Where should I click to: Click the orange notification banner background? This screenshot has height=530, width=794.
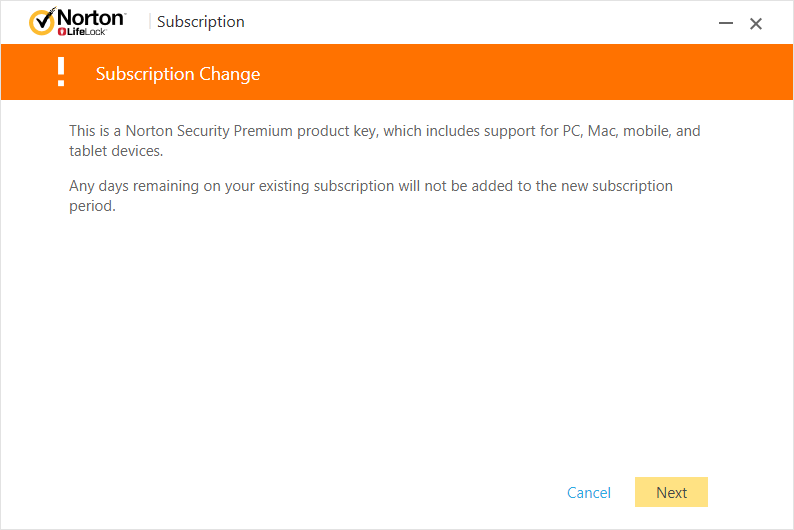tap(506, 72)
